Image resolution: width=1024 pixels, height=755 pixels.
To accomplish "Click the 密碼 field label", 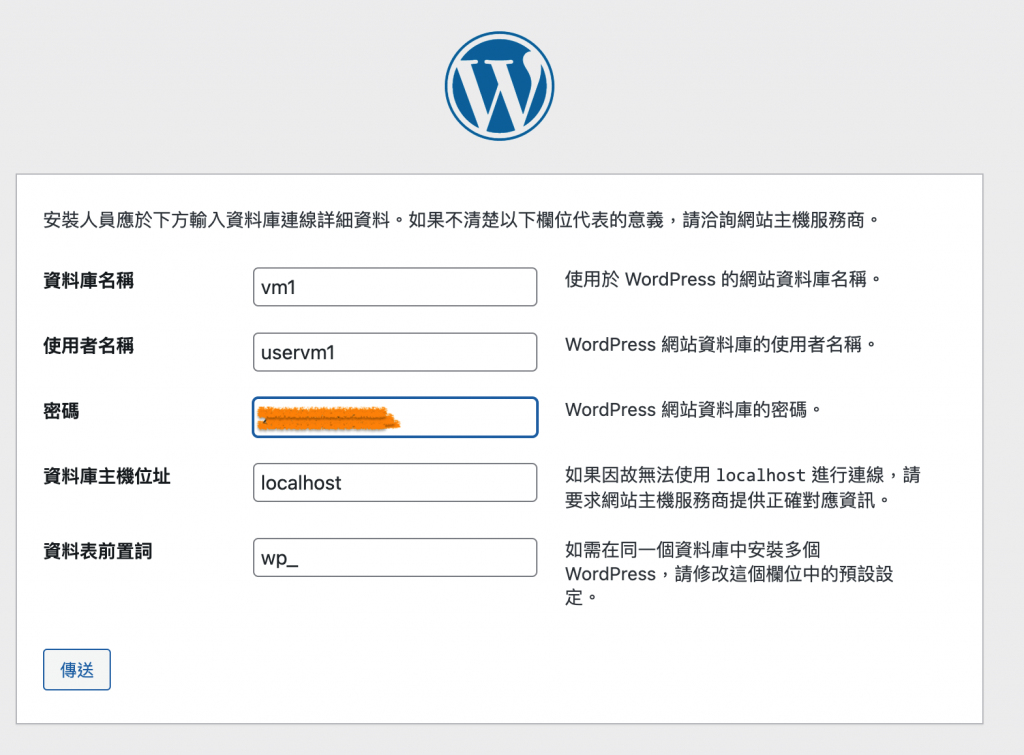I will pos(62,411).
